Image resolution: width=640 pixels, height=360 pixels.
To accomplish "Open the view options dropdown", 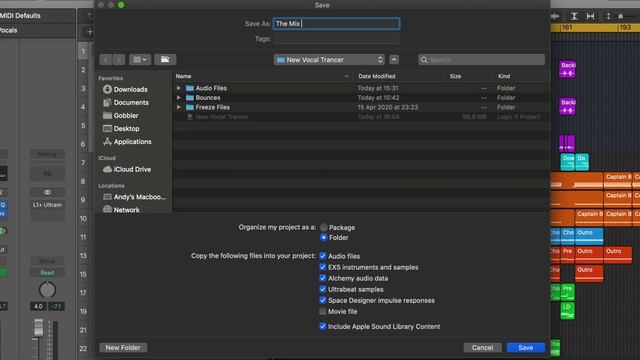I will (140, 60).
